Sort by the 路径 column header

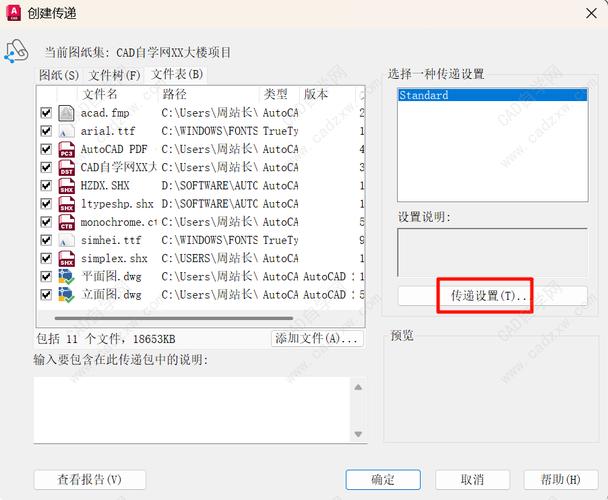tap(208, 94)
